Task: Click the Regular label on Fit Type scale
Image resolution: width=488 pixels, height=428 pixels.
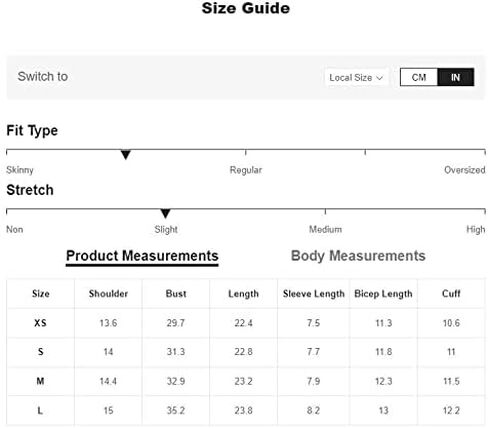Action: point(246,170)
